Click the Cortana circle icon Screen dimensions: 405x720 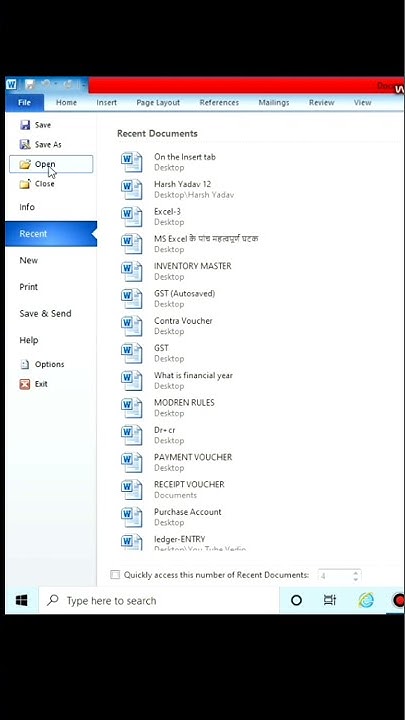(x=297, y=600)
